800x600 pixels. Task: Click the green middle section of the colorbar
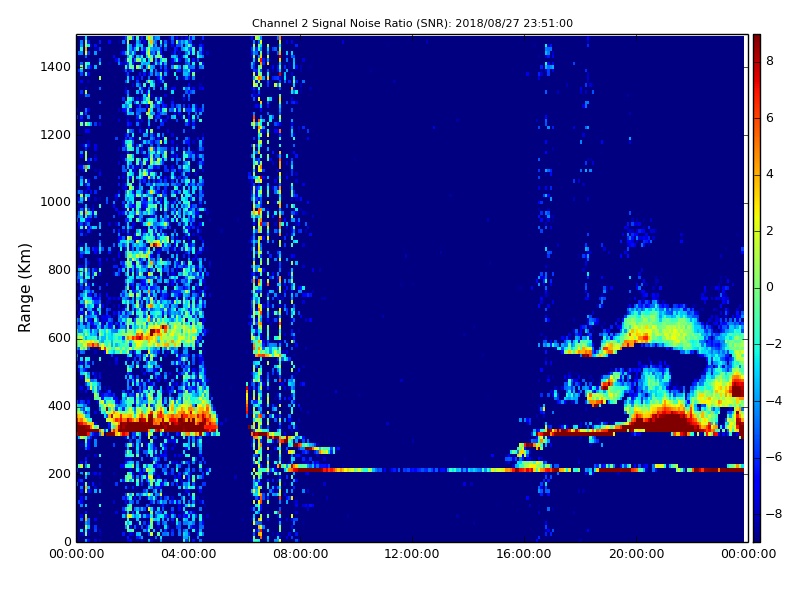pyautogui.click(x=757, y=288)
